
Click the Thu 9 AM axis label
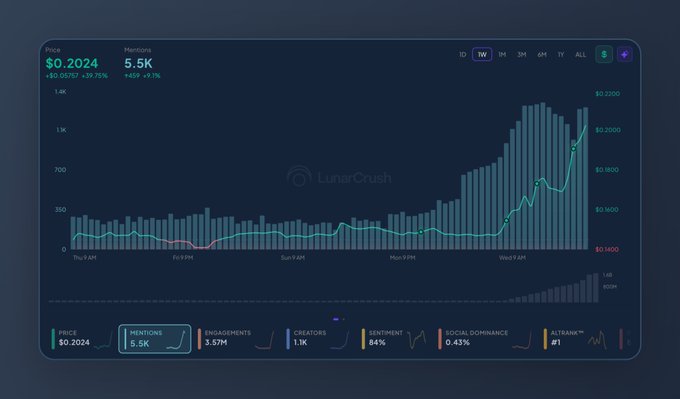pyautogui.click(x=85, y=258)
